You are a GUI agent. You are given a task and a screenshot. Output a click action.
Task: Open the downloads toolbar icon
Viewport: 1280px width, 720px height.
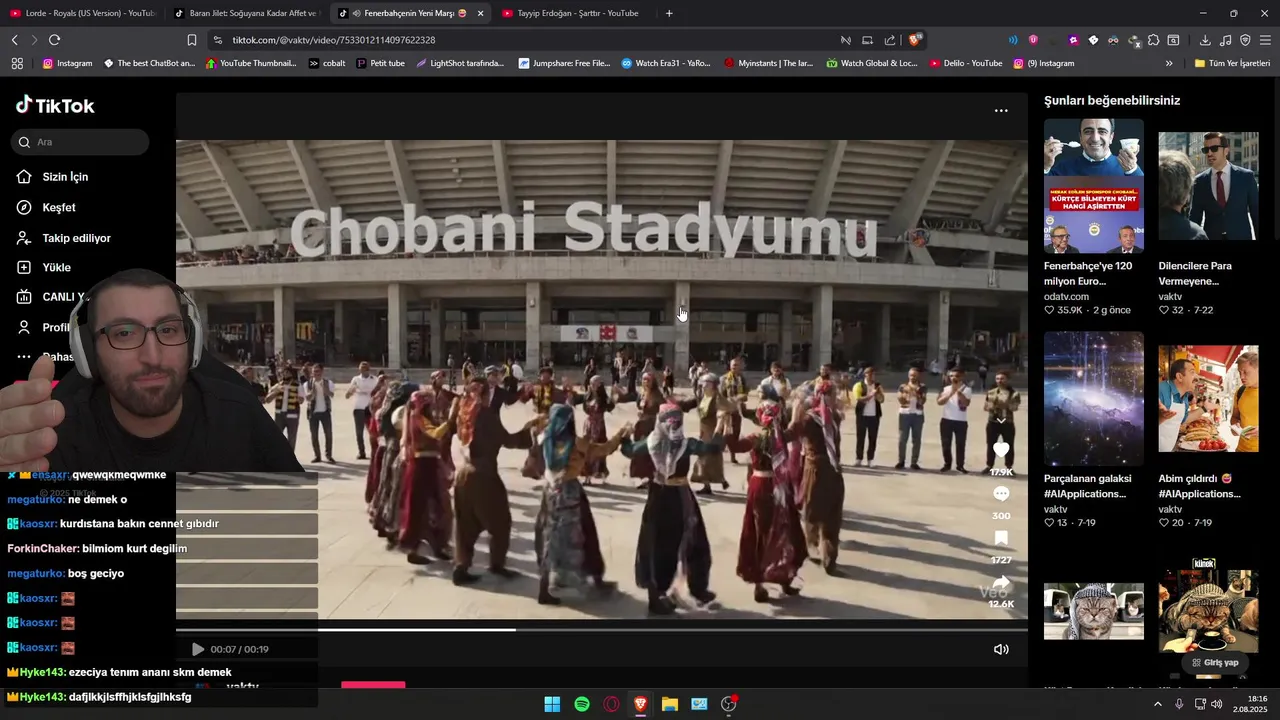point(1205,40)
